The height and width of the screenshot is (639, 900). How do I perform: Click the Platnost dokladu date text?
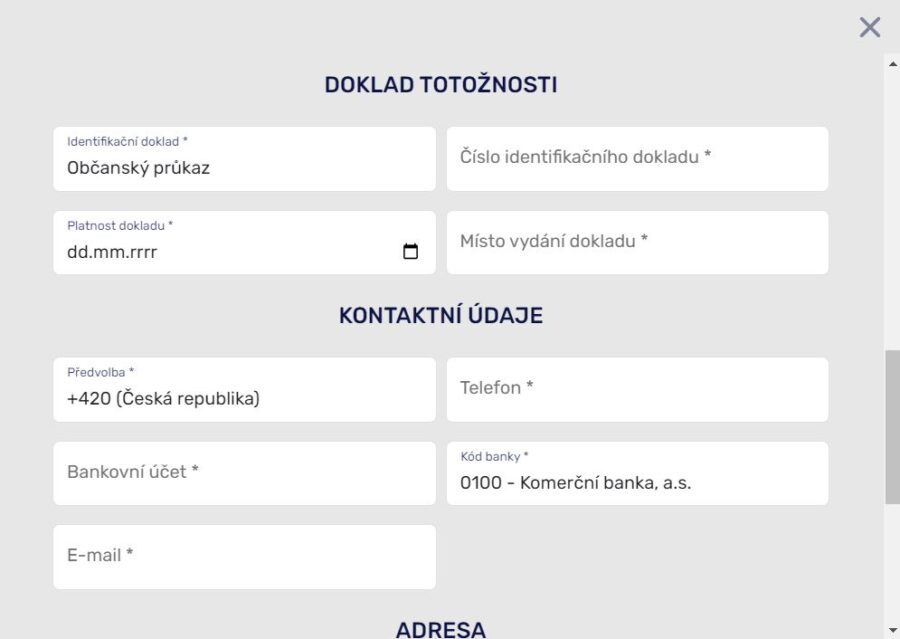[x=112, y=252]
